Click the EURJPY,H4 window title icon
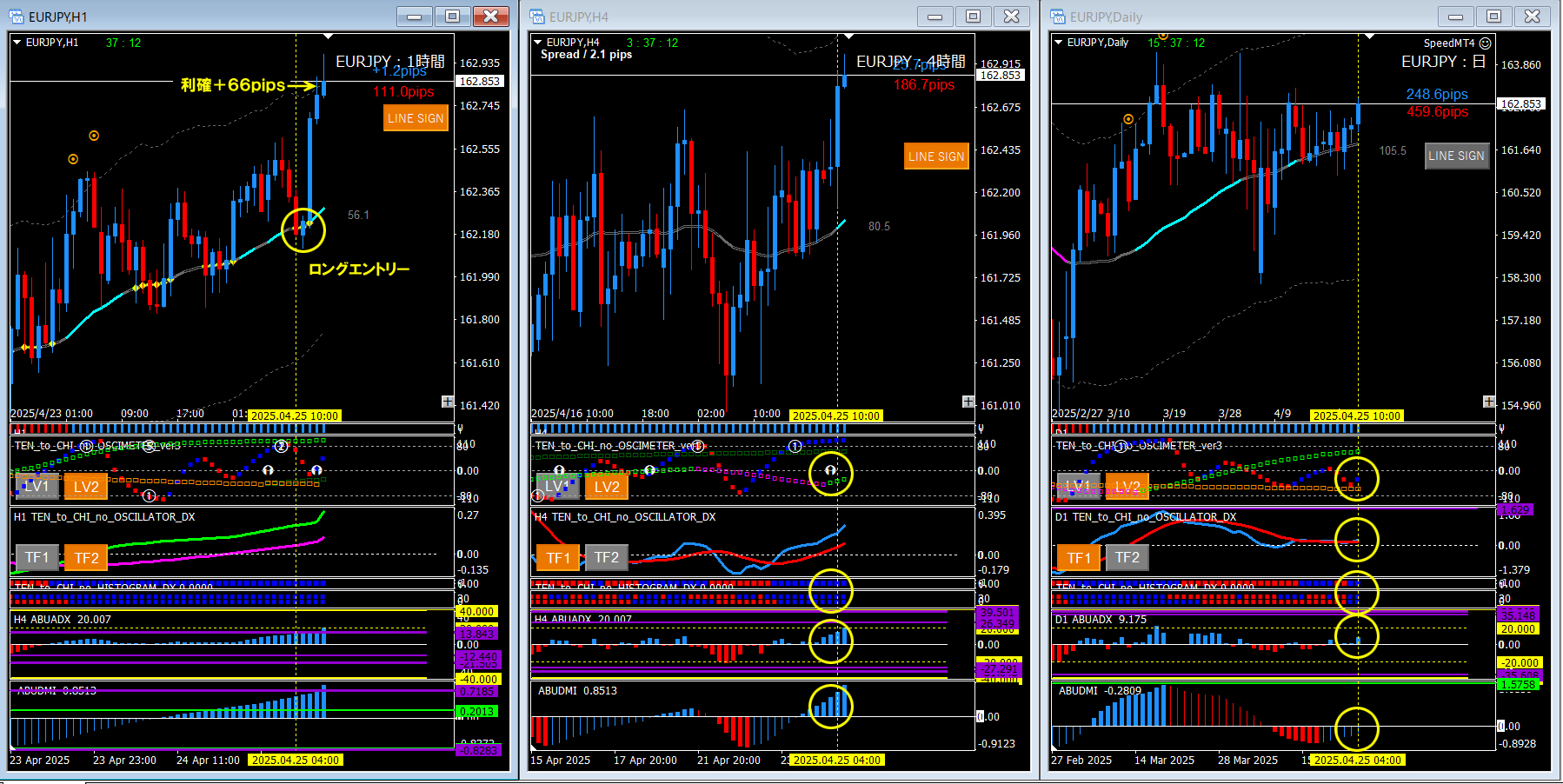The width and height of the screenshot is (1563, 784). (537, 17)
